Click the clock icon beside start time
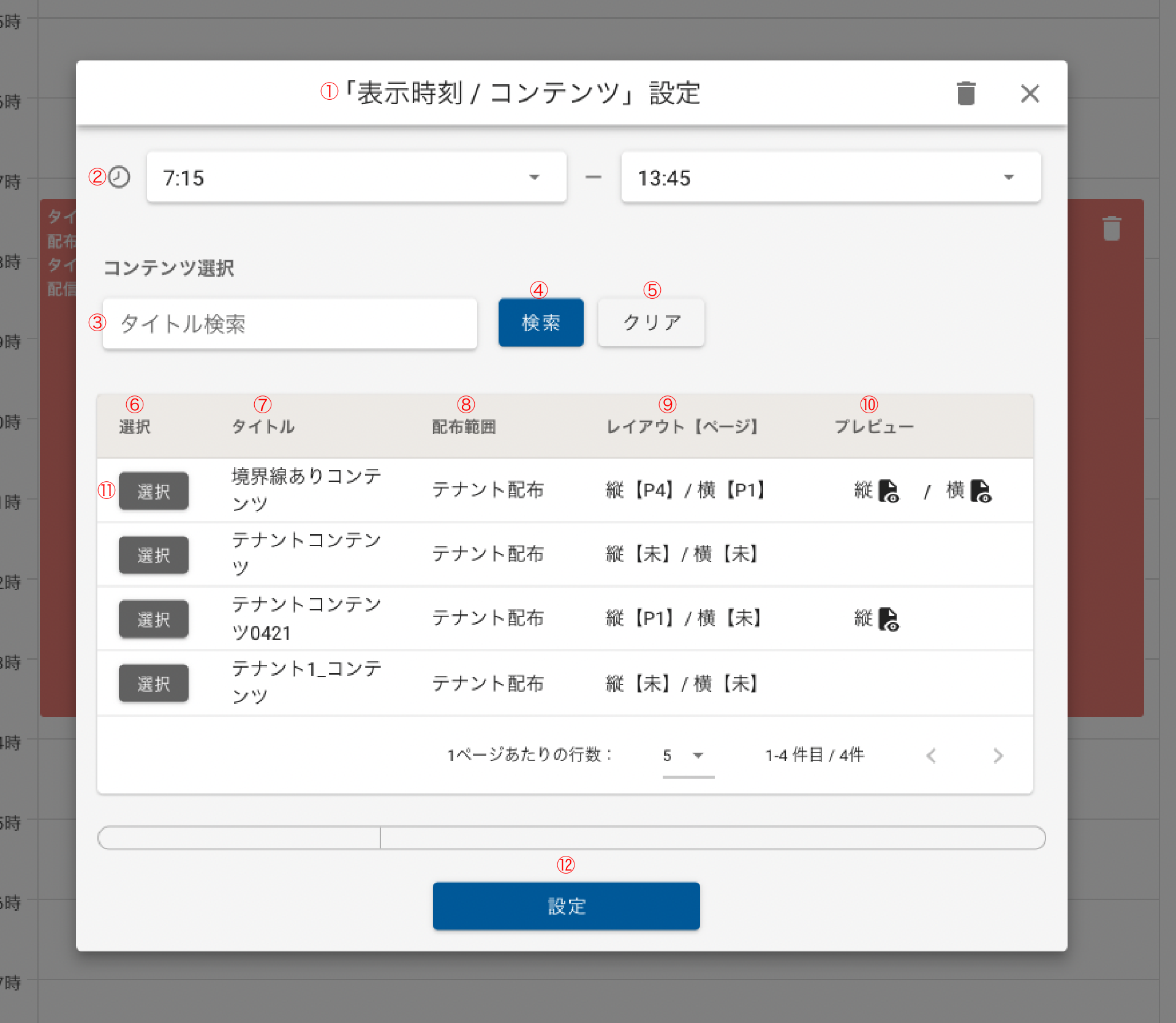Viewport: 1176px width, 1023px height. tap(119, 178)
